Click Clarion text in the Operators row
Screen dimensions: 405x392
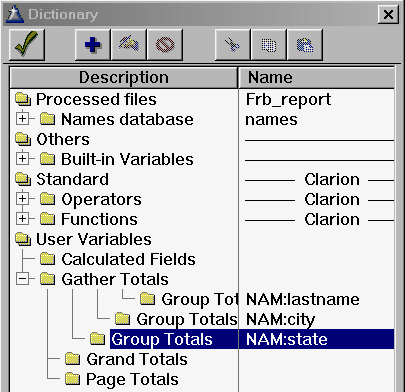(x=332, y=199)
